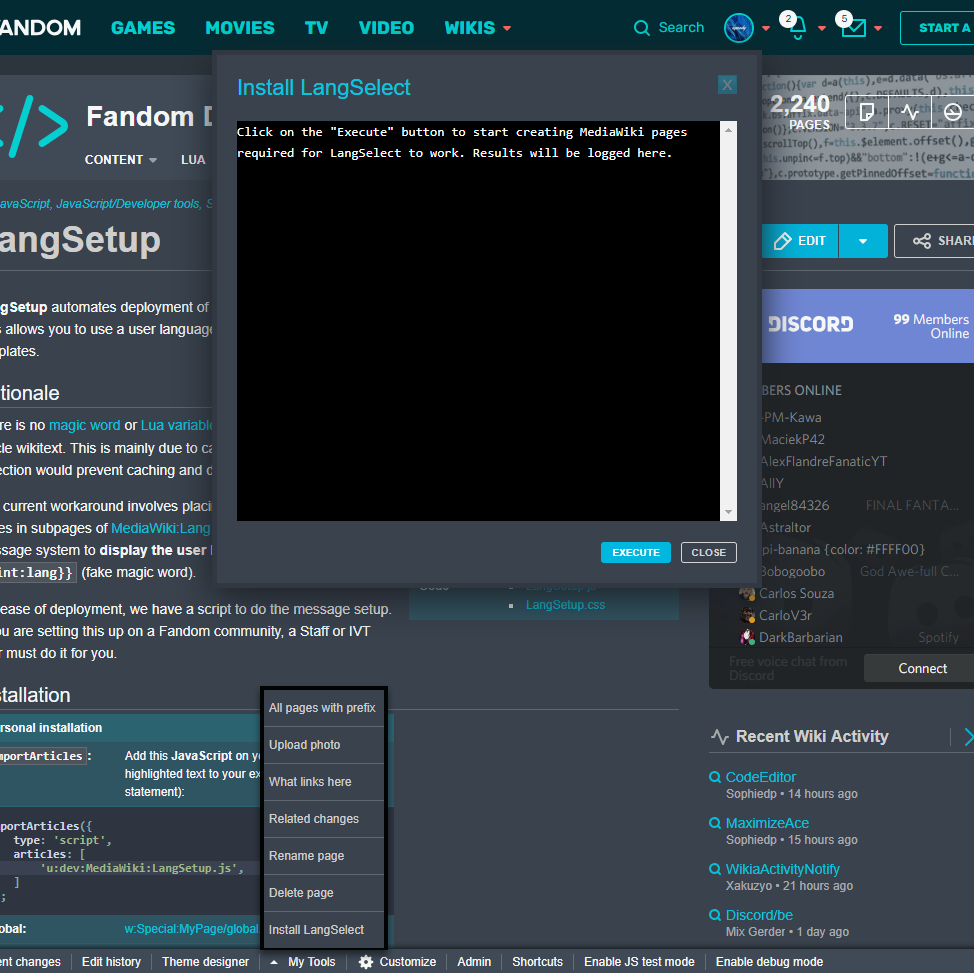974x973 pixels.
Task: Click DarkBarbarian avatar in Discord list
Action: click(747, 637)
